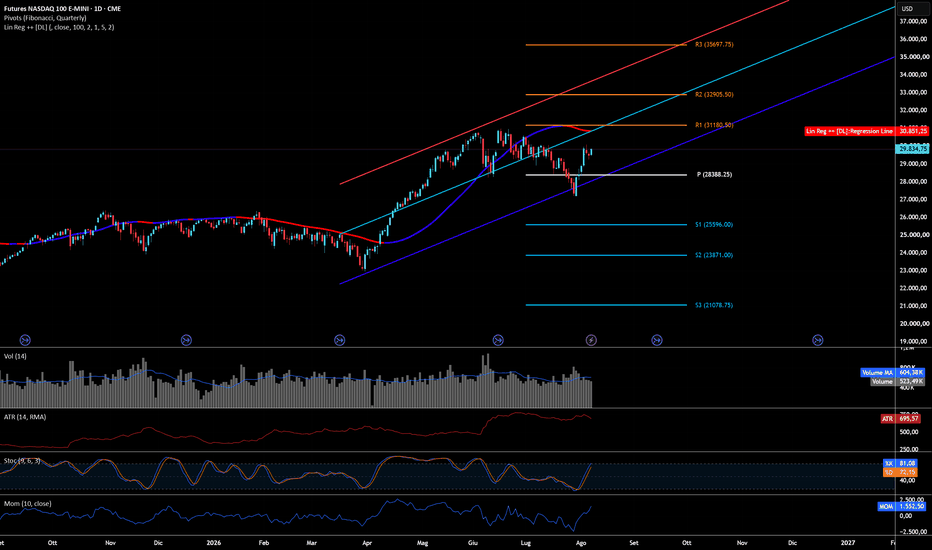
Task: Click the R1 (31180.50) pivot label
Action: [x=714, y=125]
